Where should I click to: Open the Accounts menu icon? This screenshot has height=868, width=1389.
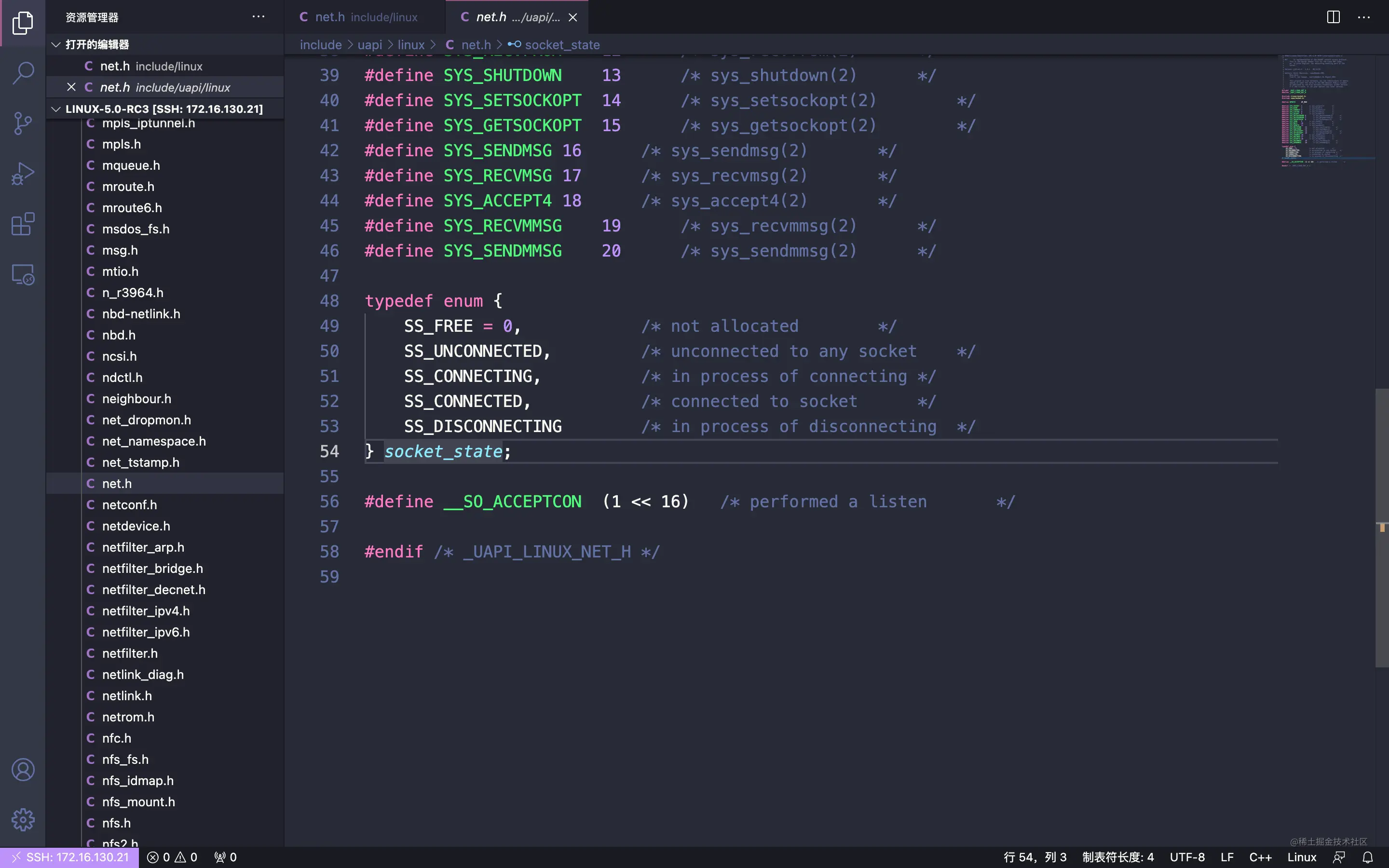coord(23,769)
